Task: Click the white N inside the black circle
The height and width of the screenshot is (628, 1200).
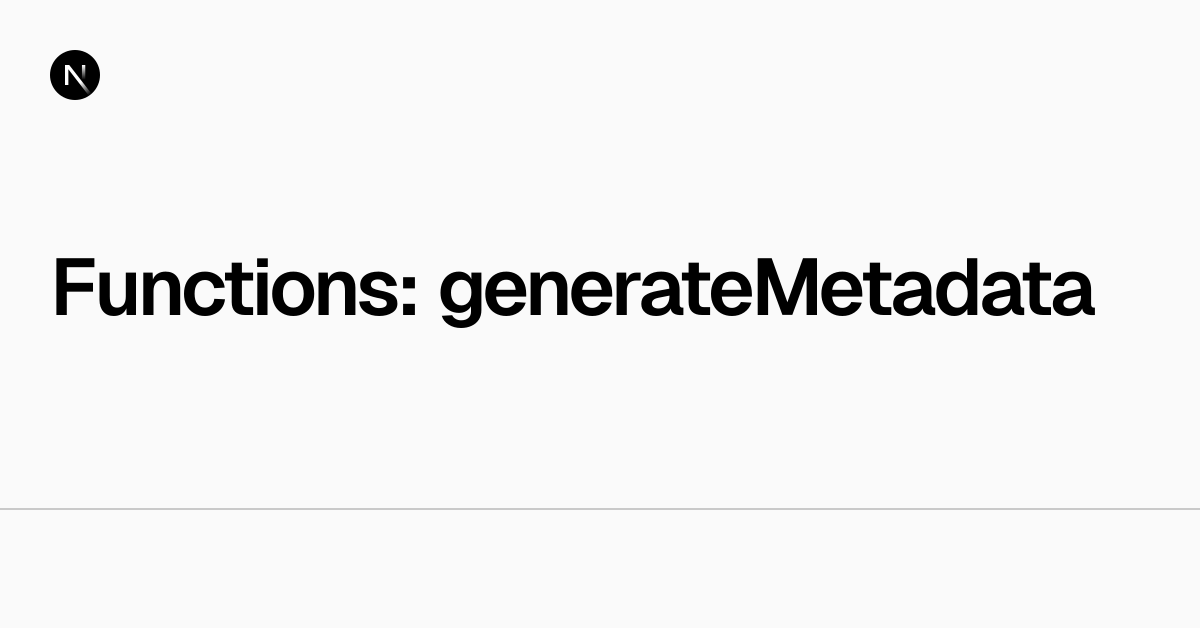Action: click(x=75, y=76)
